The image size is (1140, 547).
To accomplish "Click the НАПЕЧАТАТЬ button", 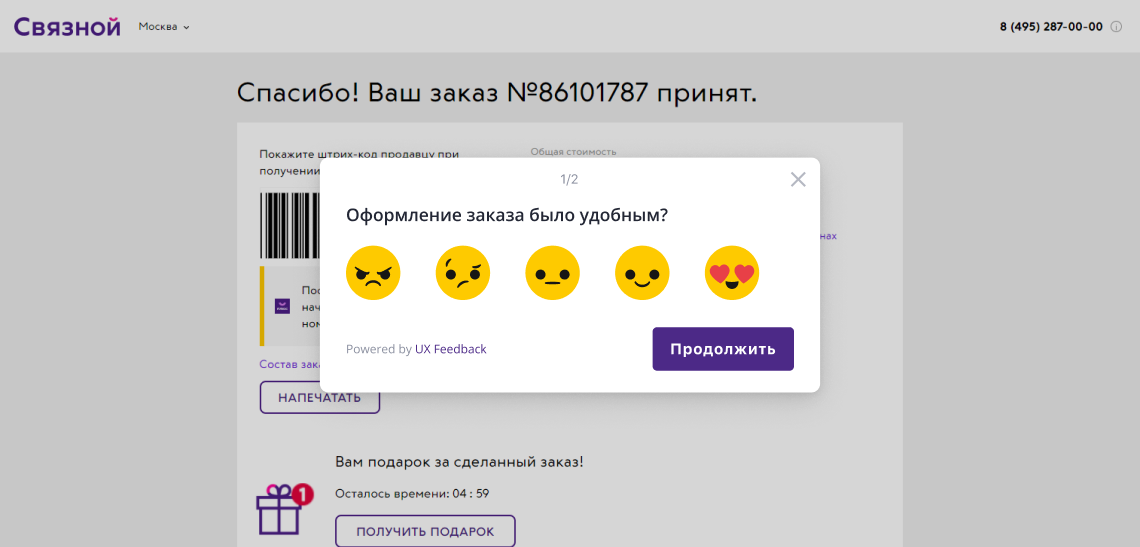I will pos(319,397).
